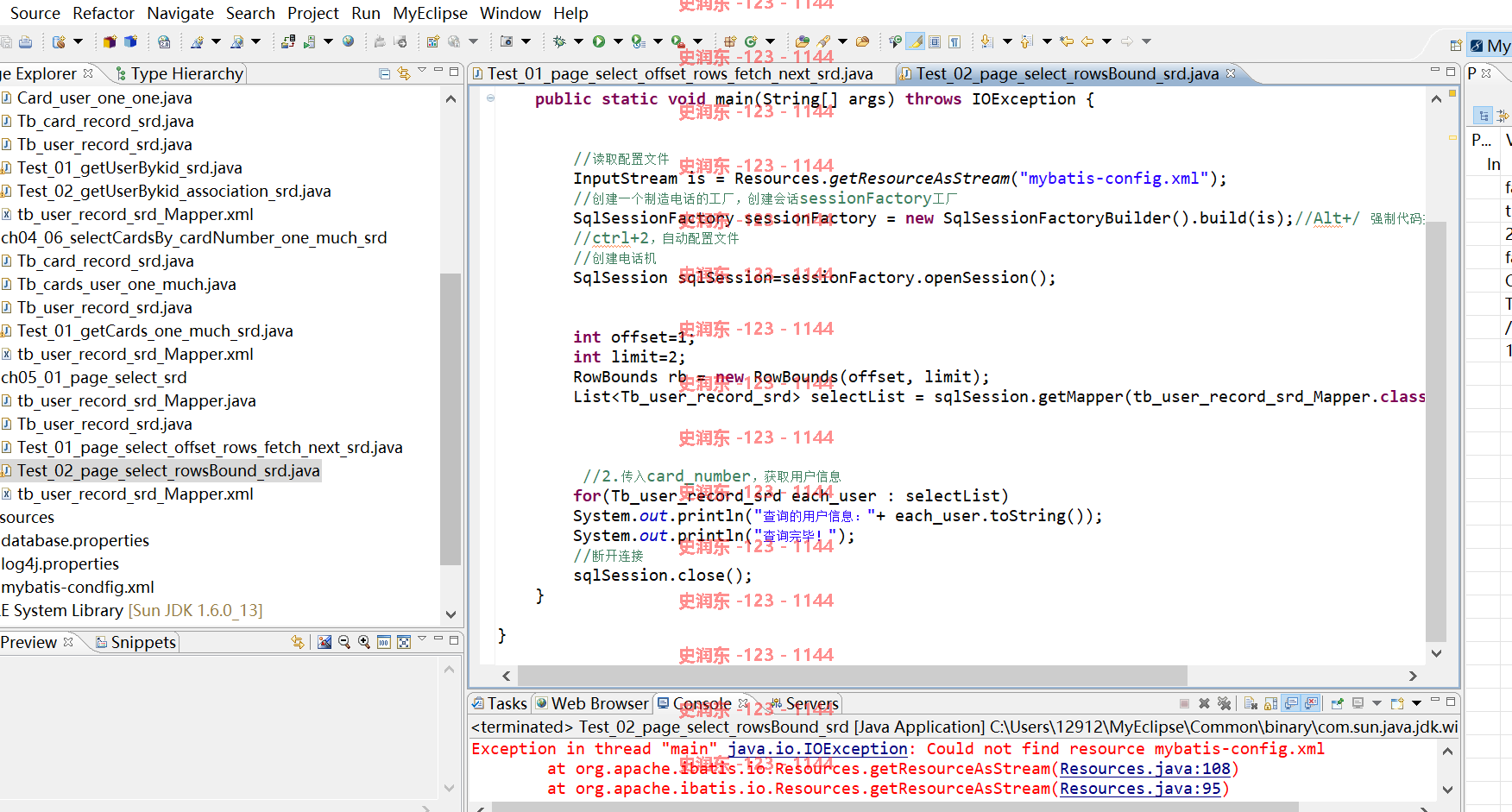The height and width of the screenshot is (812, 1512).
Task: Switch to Test_01_page_select_offset_rows_fetch_next_srd.java editor tab
Action: pos(671,73)
